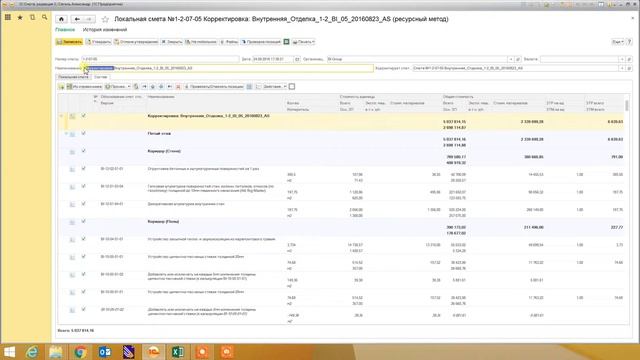Click the right-arrow indent icon in table toolbar

point(144,87)
